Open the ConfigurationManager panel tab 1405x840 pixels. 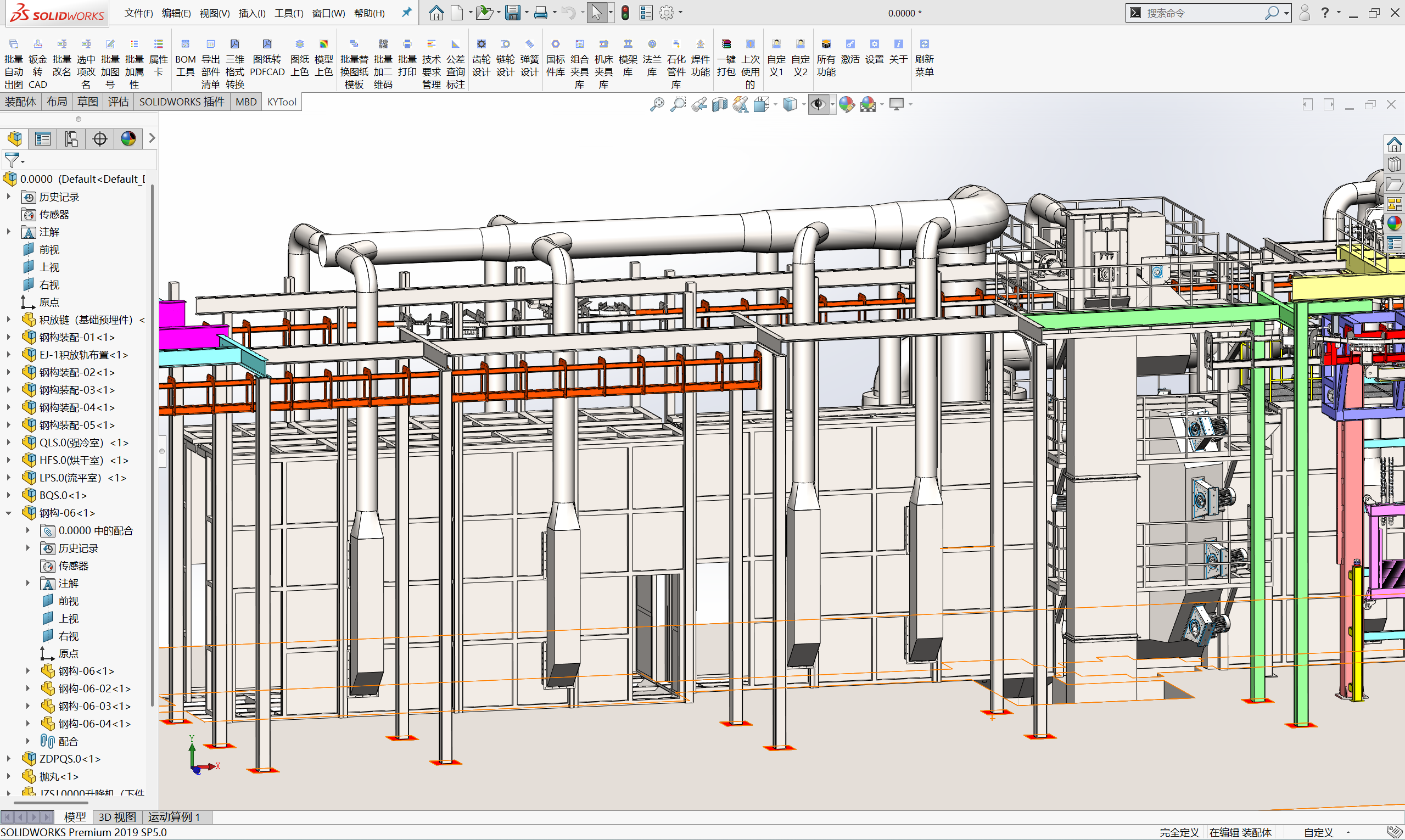pos(71,139)
